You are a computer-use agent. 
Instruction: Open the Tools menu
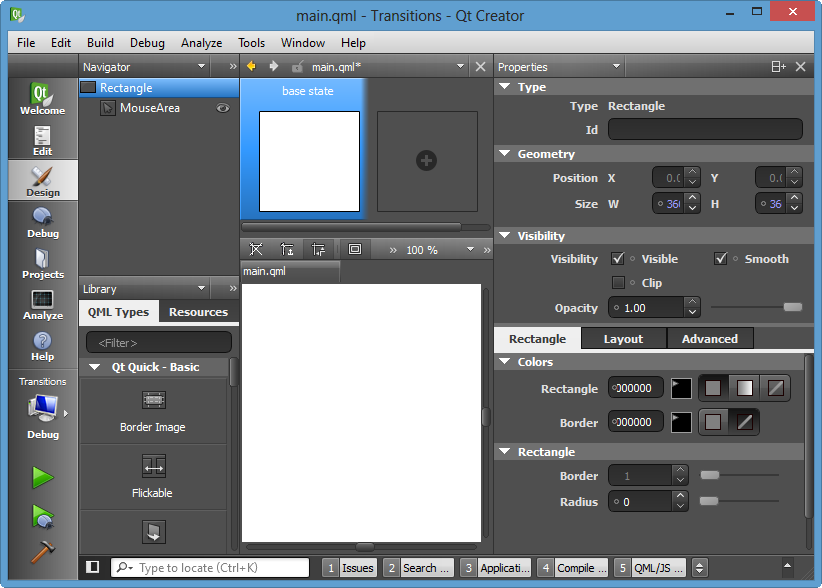(x=251, y=43)
